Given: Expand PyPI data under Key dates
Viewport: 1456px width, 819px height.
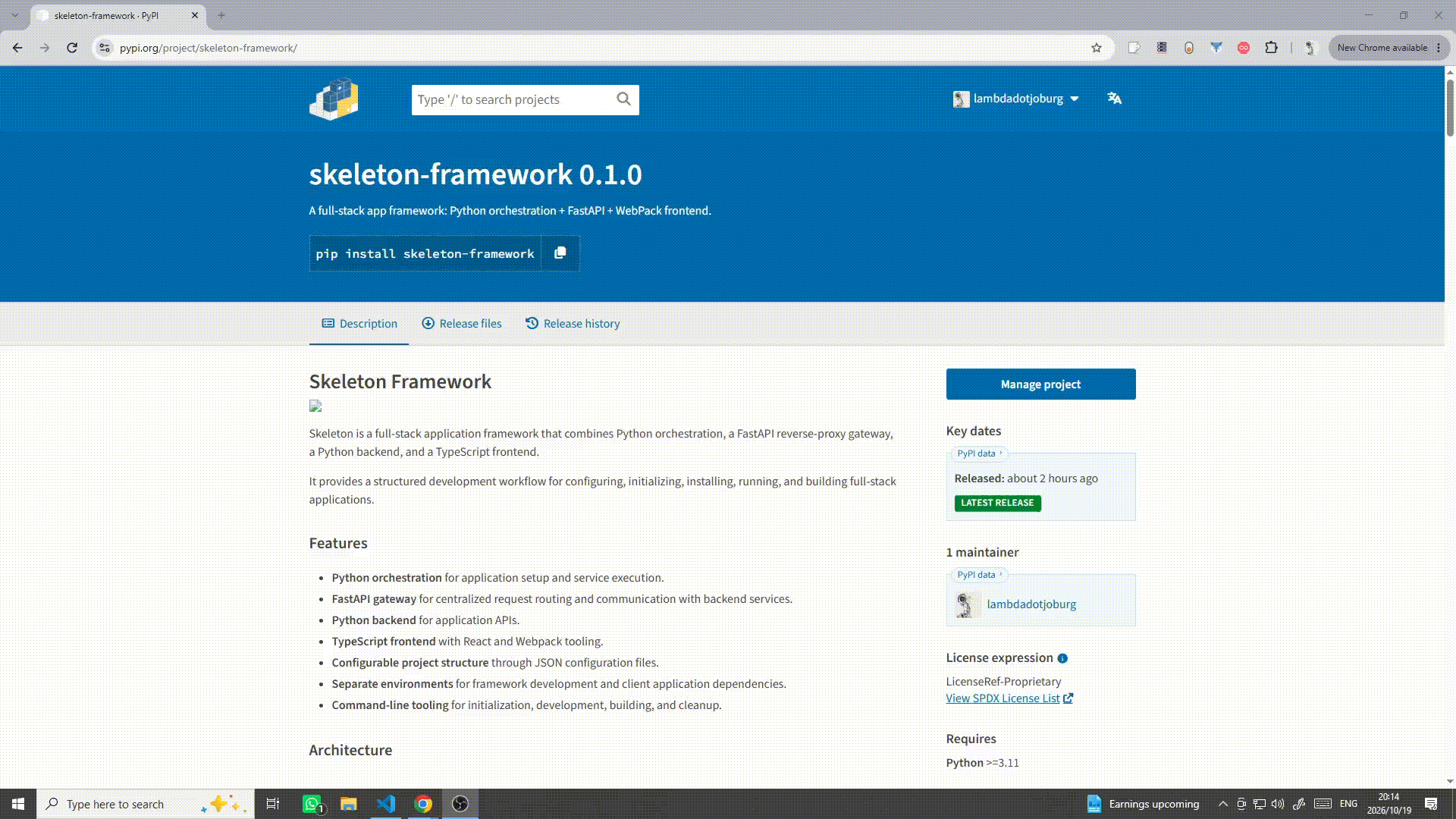Looking at the screenshot, I should coord(979,453).
